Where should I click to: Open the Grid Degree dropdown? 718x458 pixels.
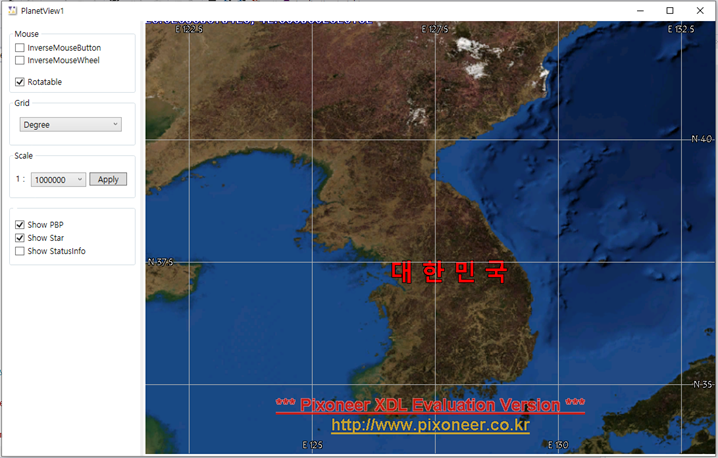point(71,125)
